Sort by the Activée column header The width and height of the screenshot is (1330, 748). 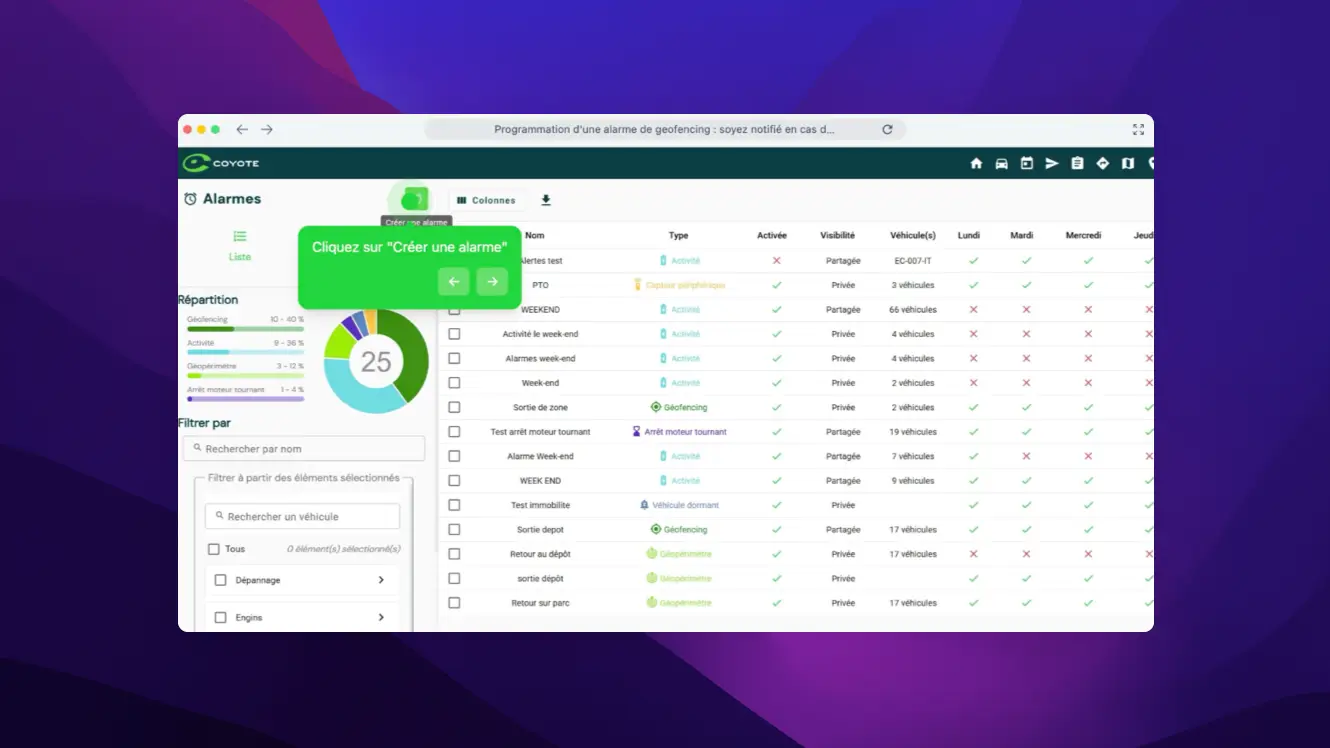[772, 236]
